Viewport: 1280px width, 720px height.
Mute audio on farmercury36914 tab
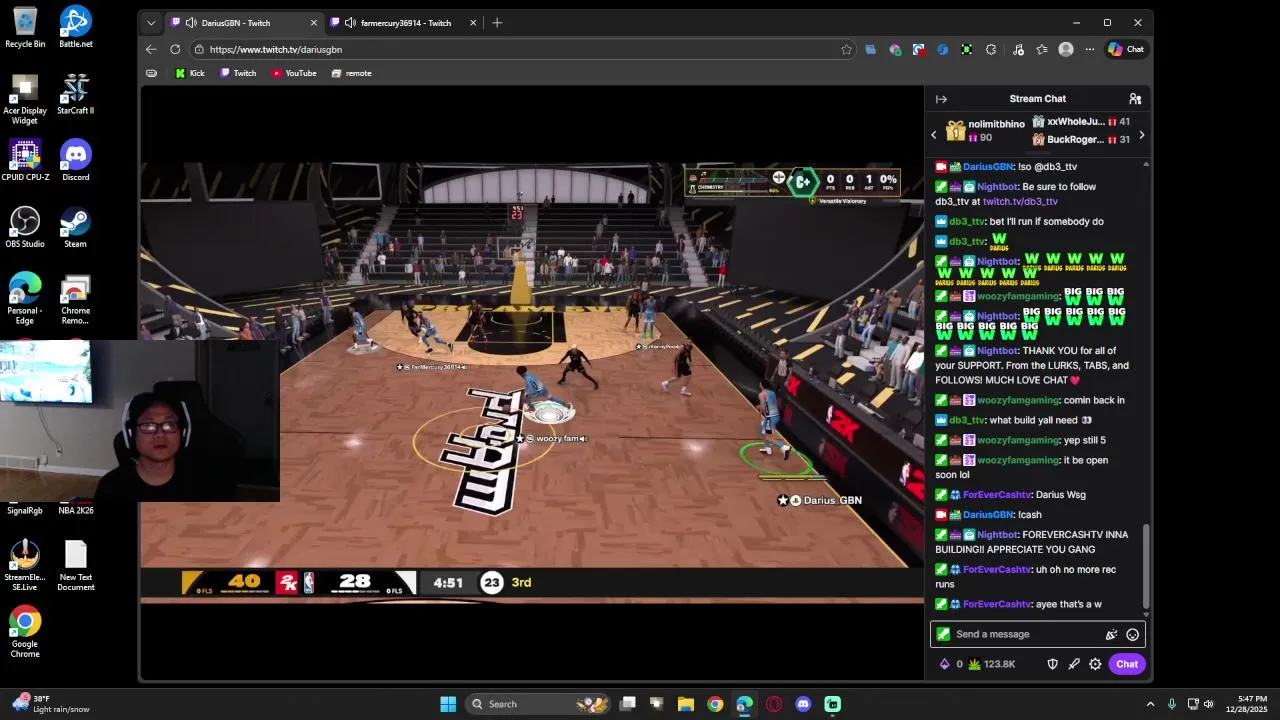coord(350,23)
